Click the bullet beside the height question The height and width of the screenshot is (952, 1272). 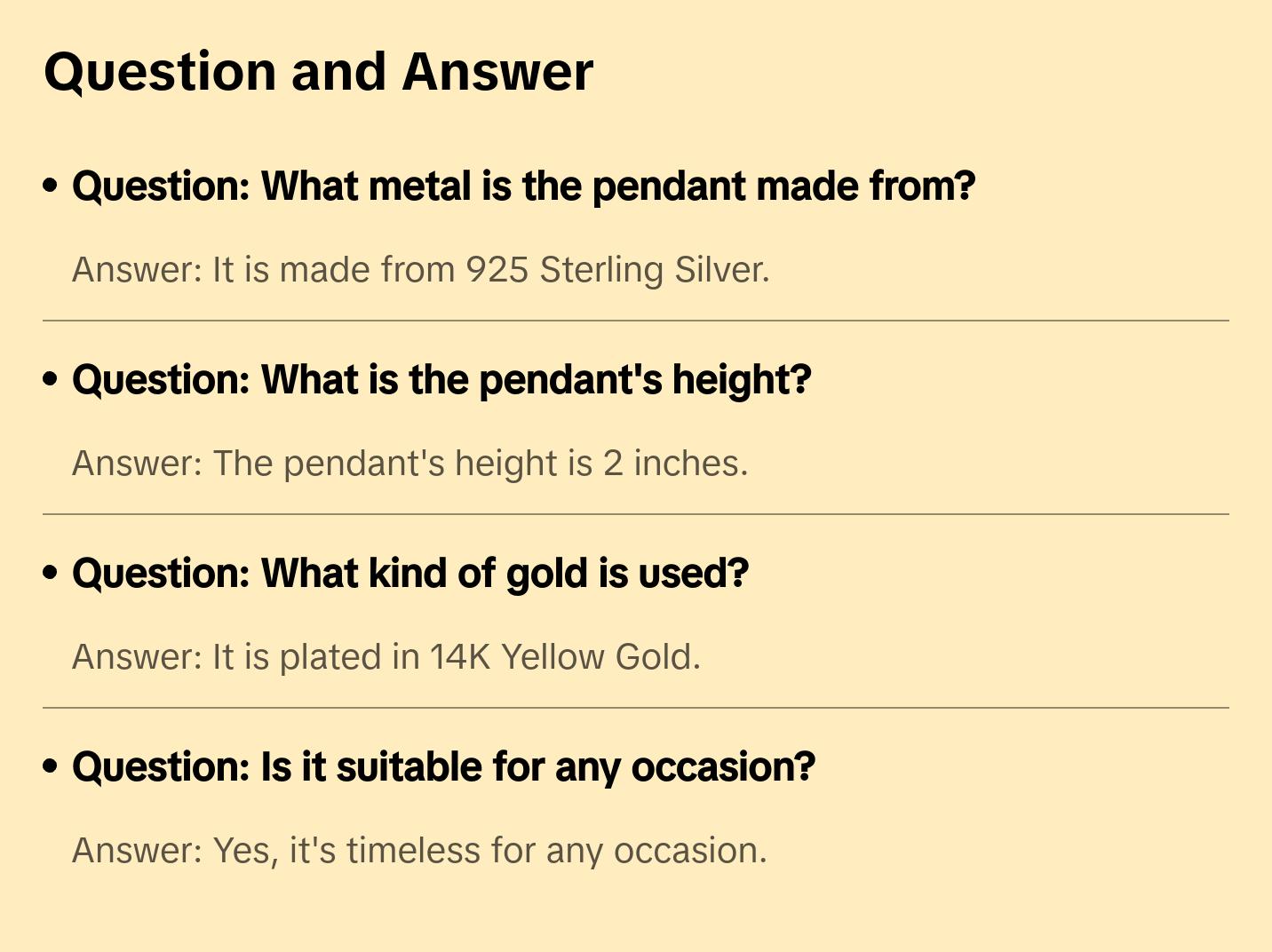pyautogui.click(x=51, y=379)
